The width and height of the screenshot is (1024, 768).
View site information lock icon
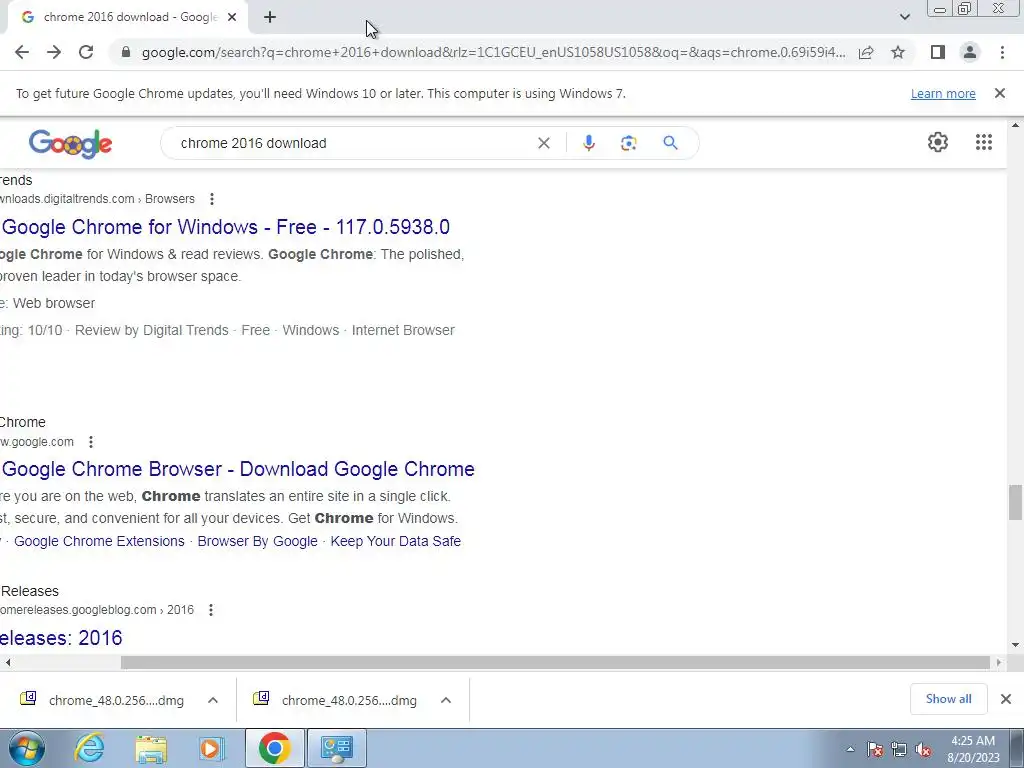pos(126,52)
